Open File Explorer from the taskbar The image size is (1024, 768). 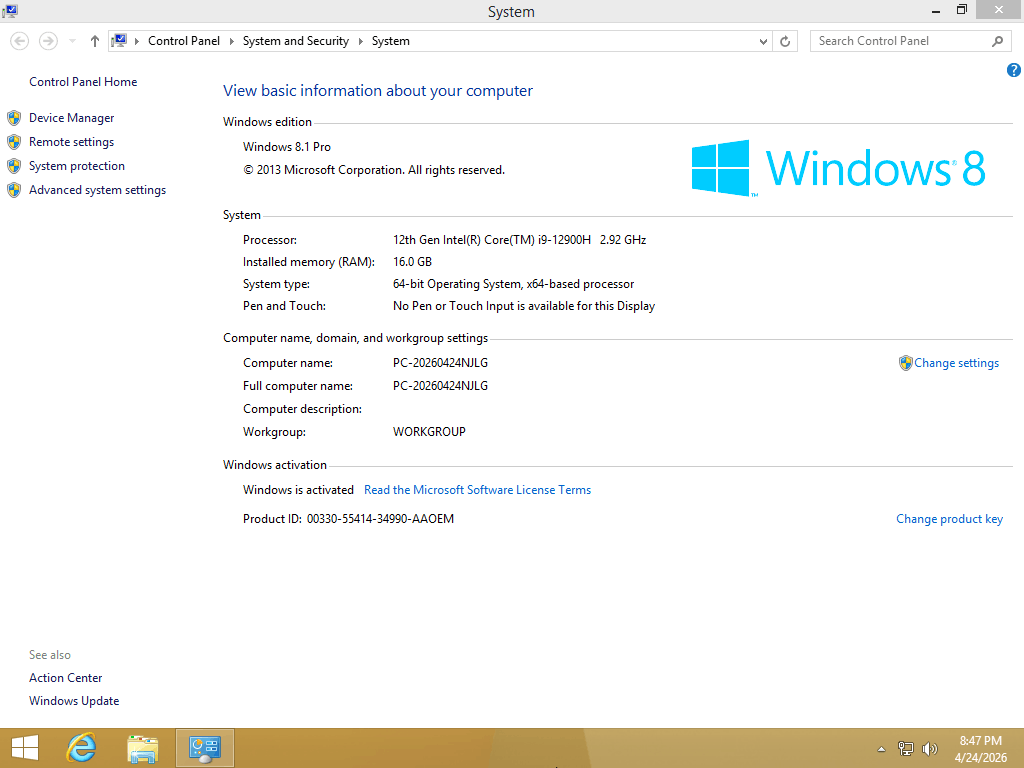[x=143, y=748]
